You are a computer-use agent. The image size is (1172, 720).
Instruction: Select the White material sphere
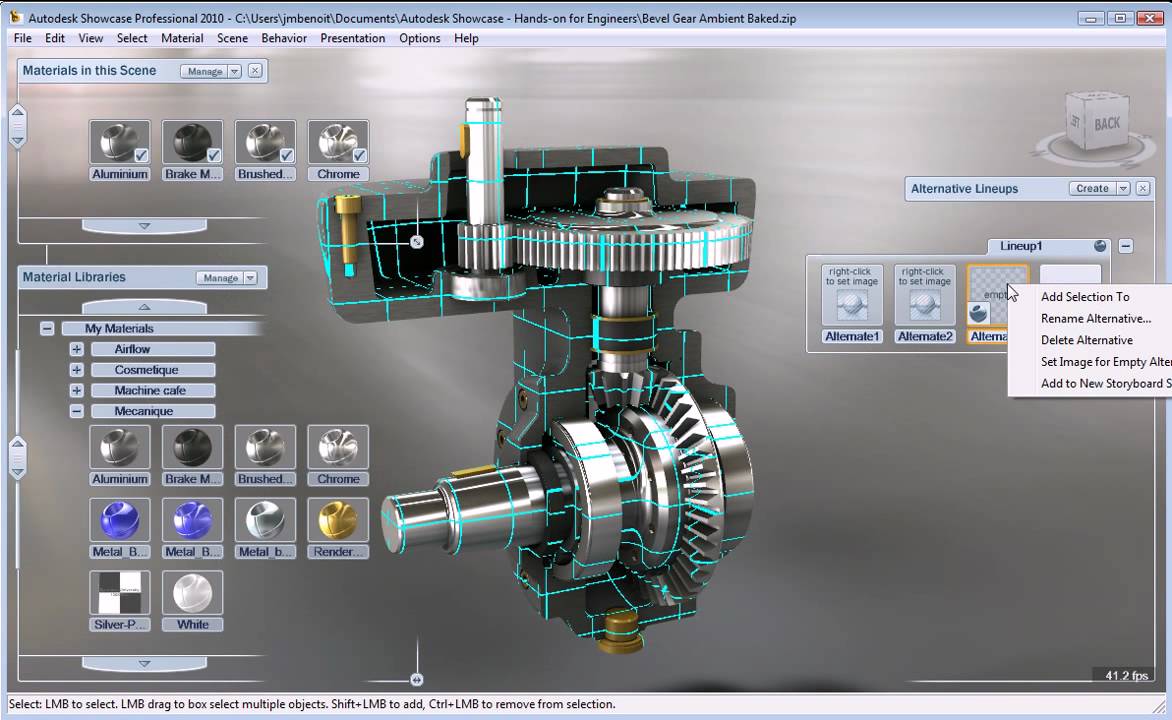click(192, 592)
